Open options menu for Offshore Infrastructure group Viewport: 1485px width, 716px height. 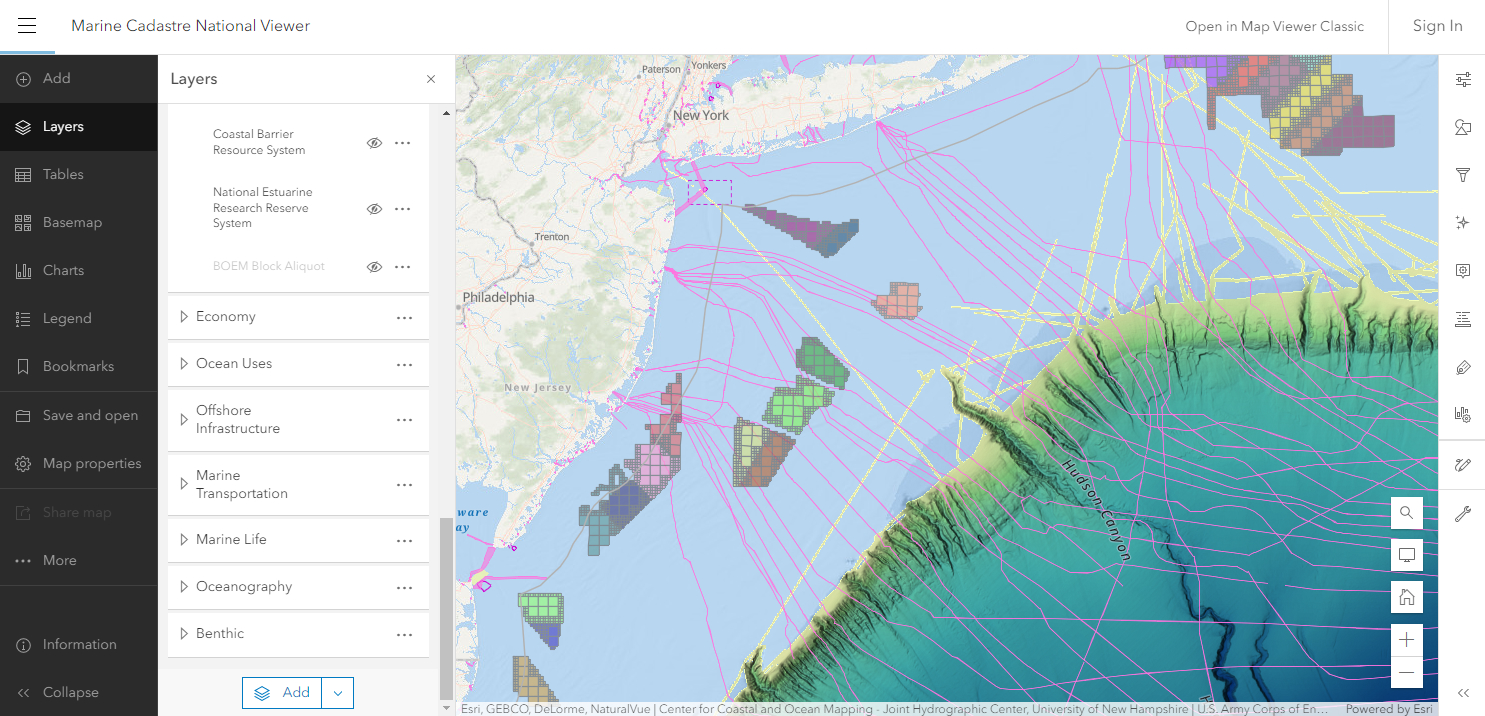click(x=405, y=420)
